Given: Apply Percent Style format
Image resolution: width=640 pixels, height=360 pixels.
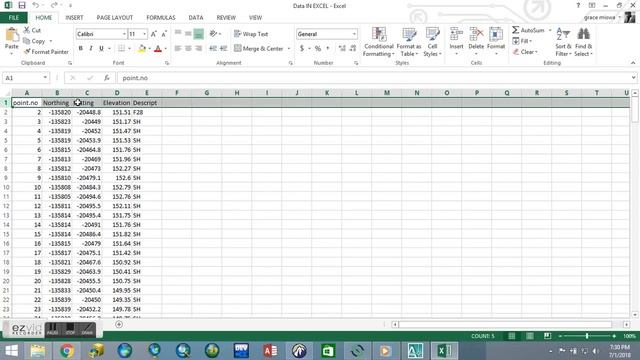Looking at the screenshot, I should (x=318, y=49).
